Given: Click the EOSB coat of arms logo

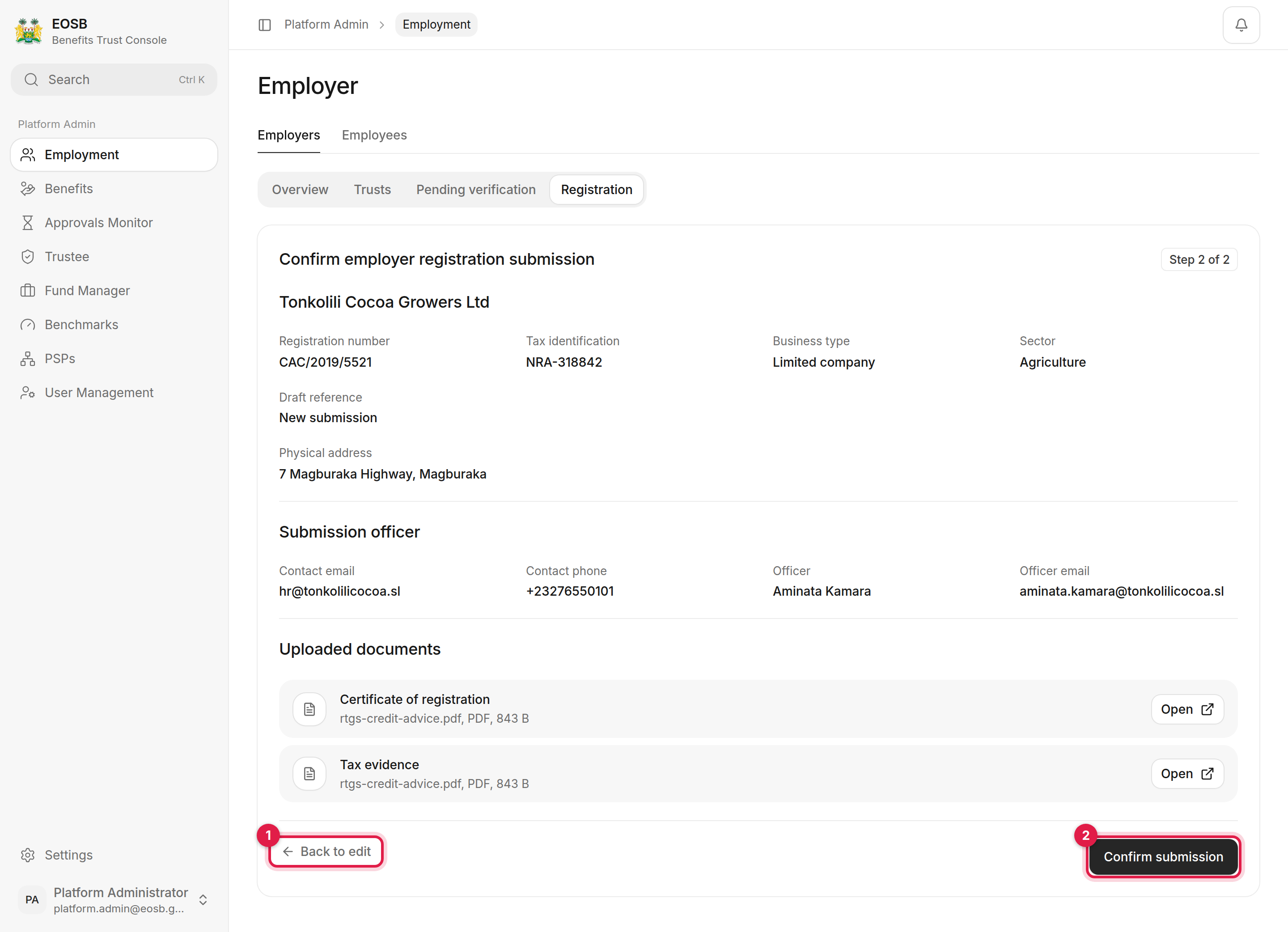Looking at the screenshot, I should [x=28, y=31].
